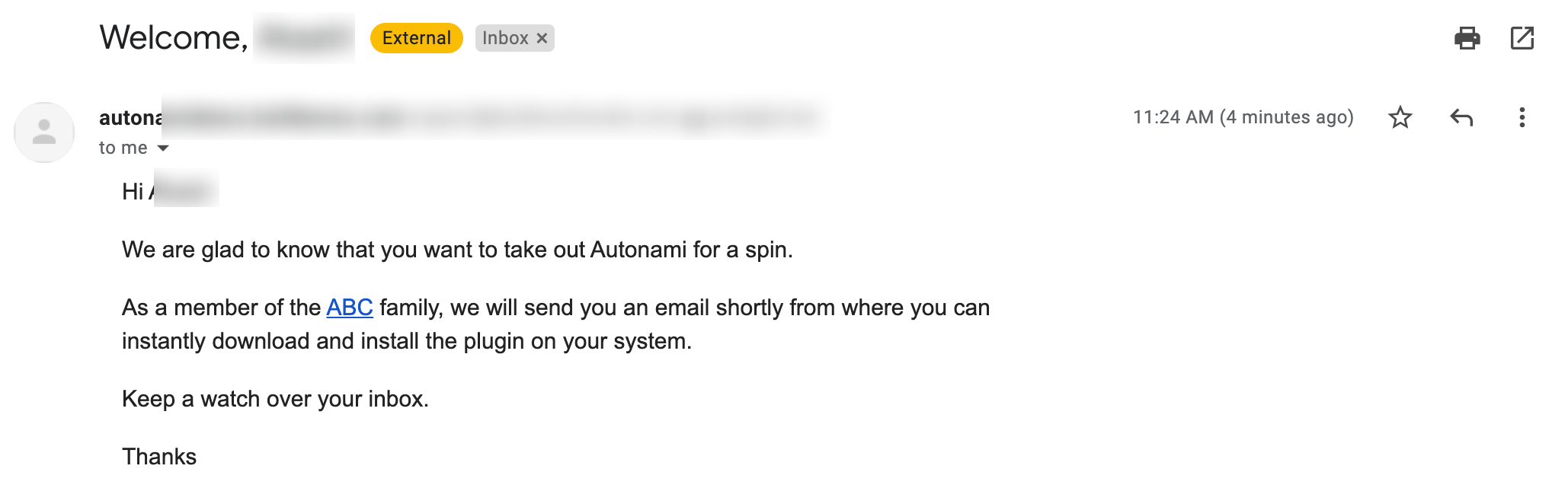
Task: Click the 'Thanks' sign-off text
Action: 159,457
